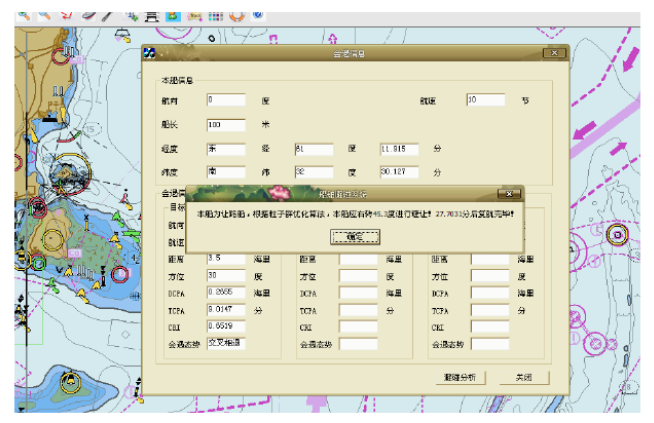Screen dimensions: 654x423
Task: Click the middle target's empty 距离 field
Action: click(x=358, y=259)
